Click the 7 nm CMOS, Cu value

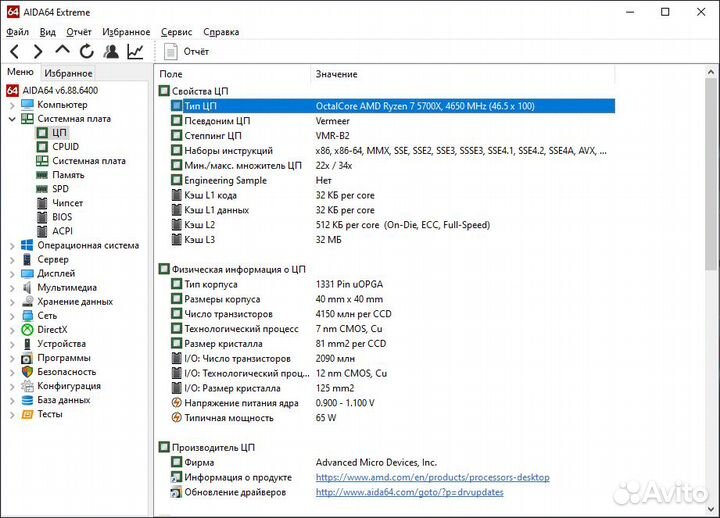(349, 329)
